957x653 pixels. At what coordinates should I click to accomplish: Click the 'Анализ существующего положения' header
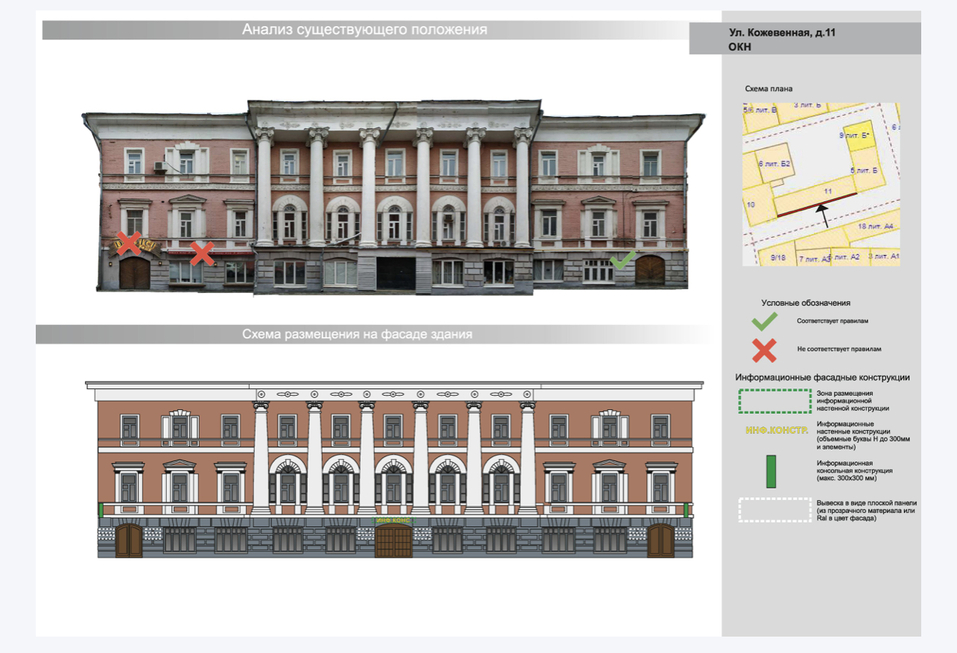(x=364, y=30)
